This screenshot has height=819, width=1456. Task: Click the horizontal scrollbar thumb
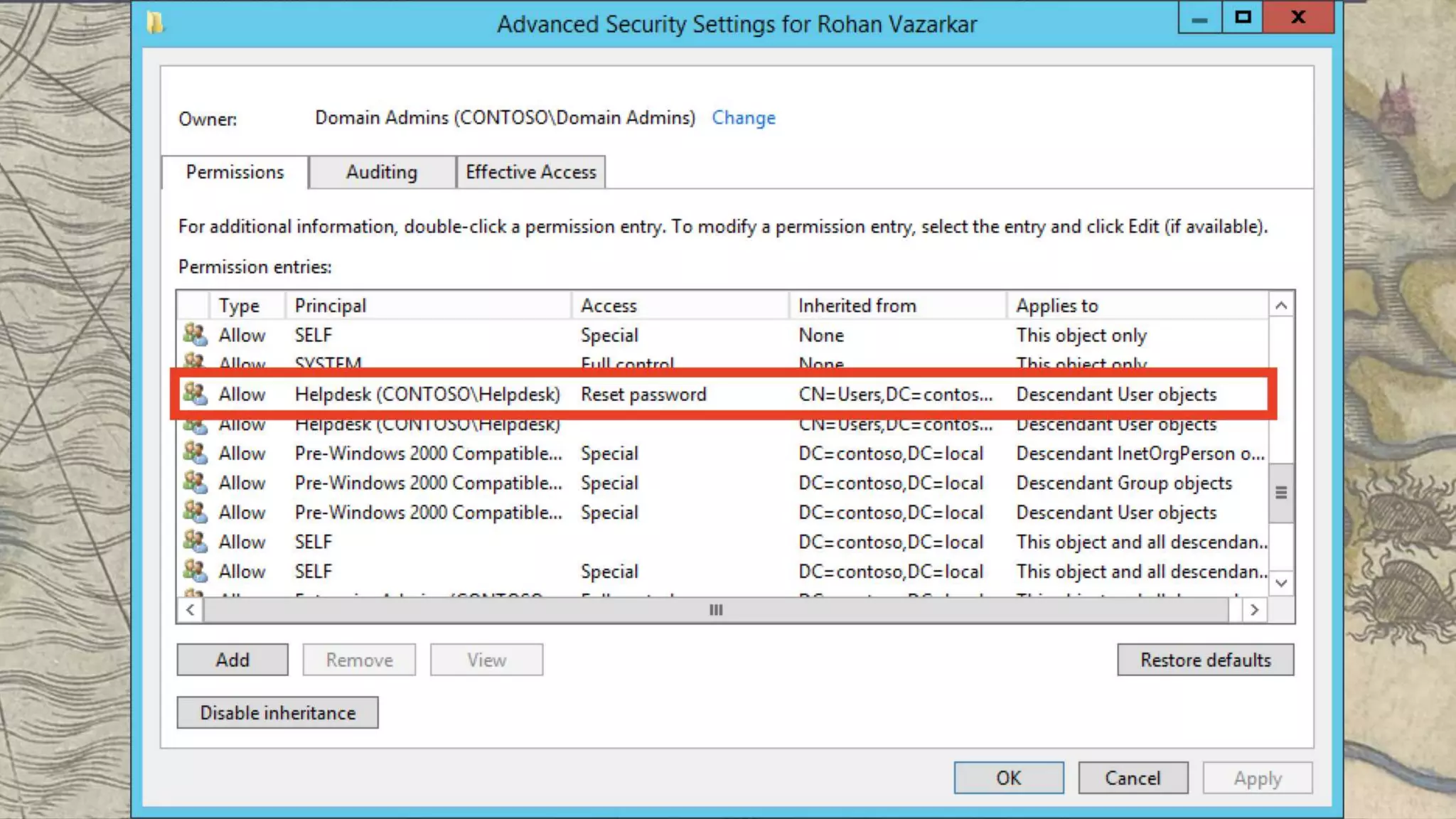715,610
